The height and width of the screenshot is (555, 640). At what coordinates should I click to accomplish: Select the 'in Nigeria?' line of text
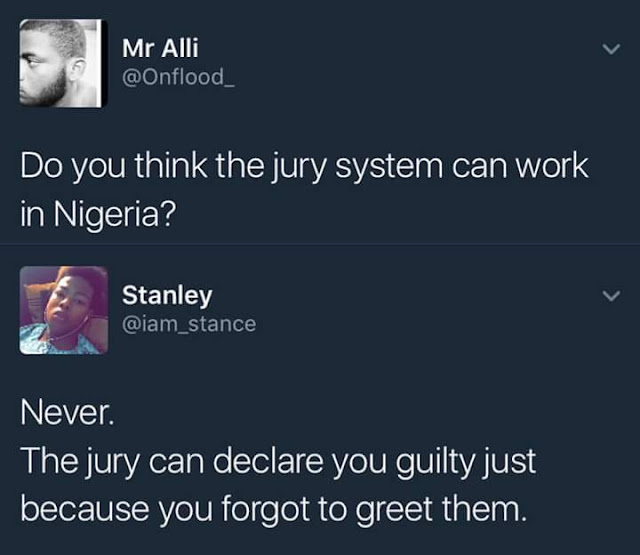(x=98, y=214)
